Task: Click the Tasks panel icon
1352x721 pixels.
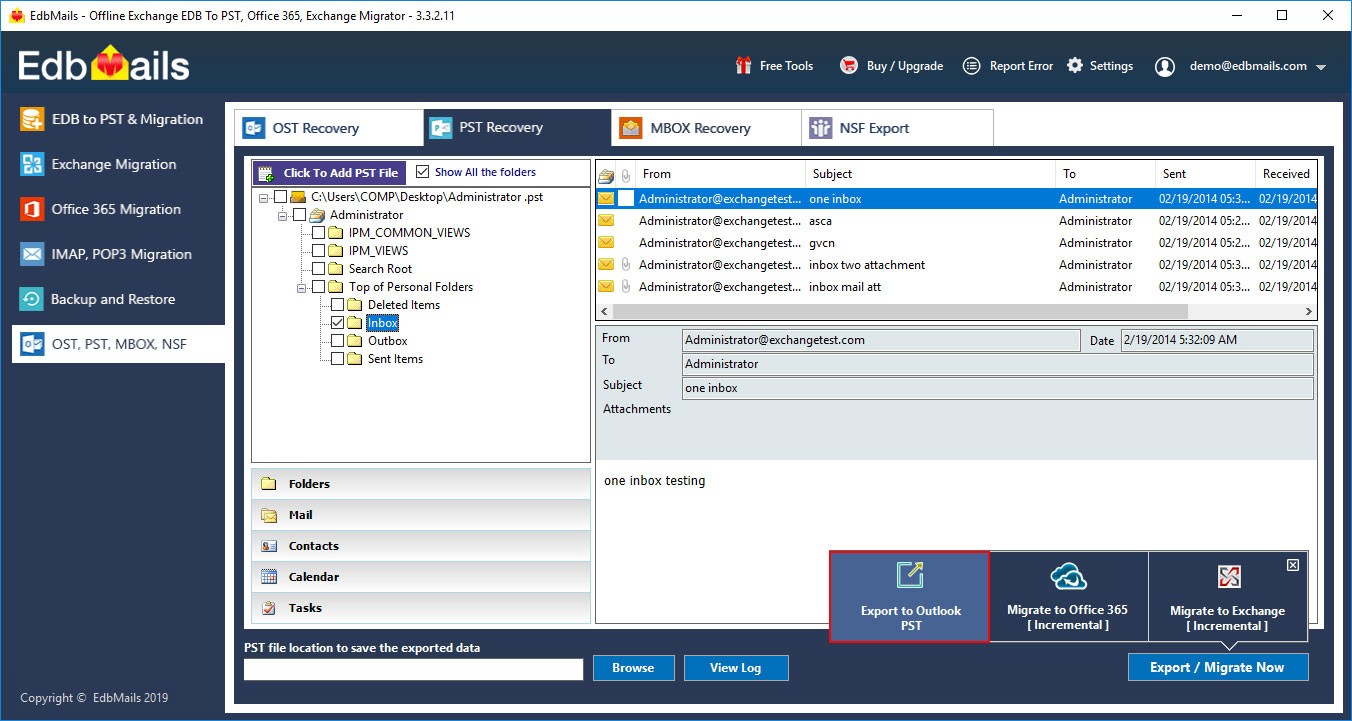Action: tap(269, 608)
